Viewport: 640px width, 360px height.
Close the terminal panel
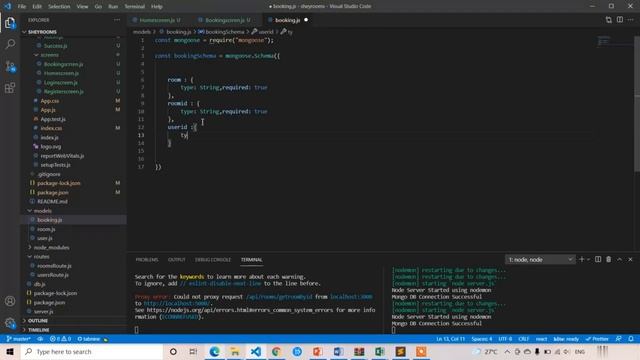point(630,260)
